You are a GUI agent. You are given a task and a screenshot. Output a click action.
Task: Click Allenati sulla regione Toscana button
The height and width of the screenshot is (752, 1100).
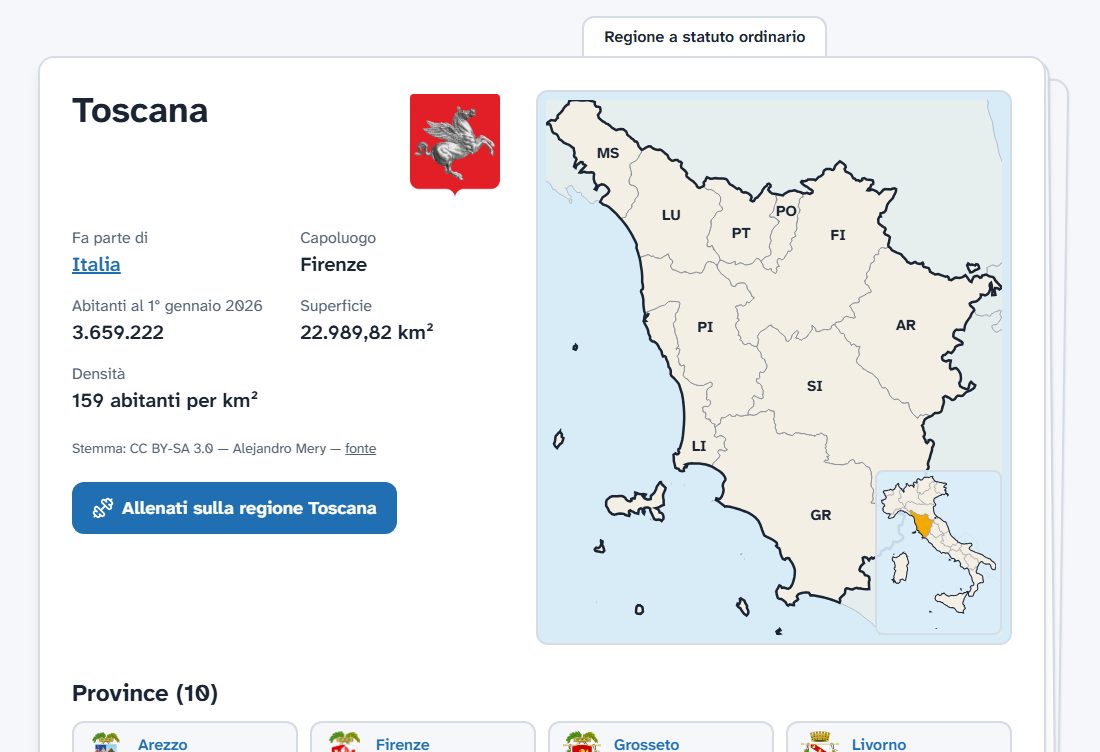click(x=234, y=508)
